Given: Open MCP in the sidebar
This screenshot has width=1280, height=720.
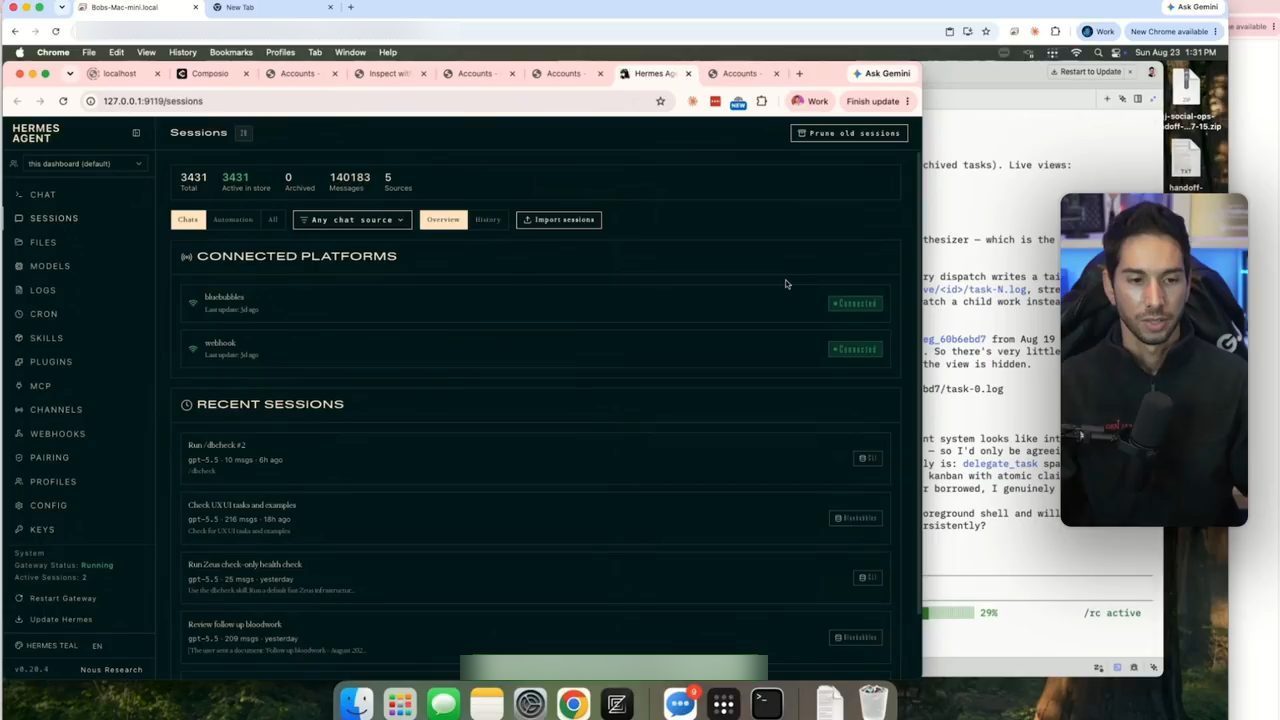Looking at the screenshot, I should 40,386.
